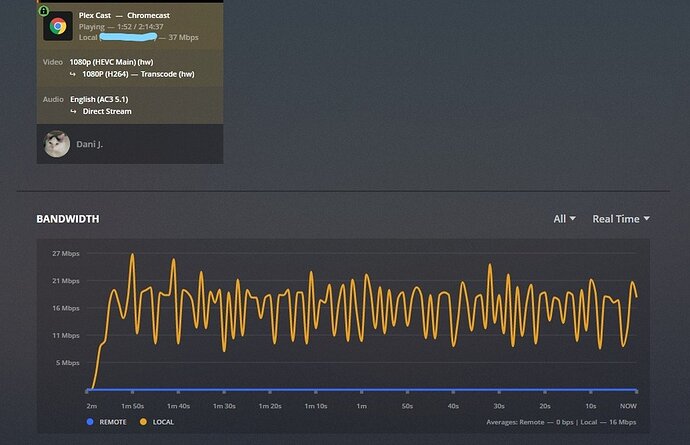Open Dani J.'s cat avatar
The width and height of the screenshot is (690, 445).
[x=57, y=144]
